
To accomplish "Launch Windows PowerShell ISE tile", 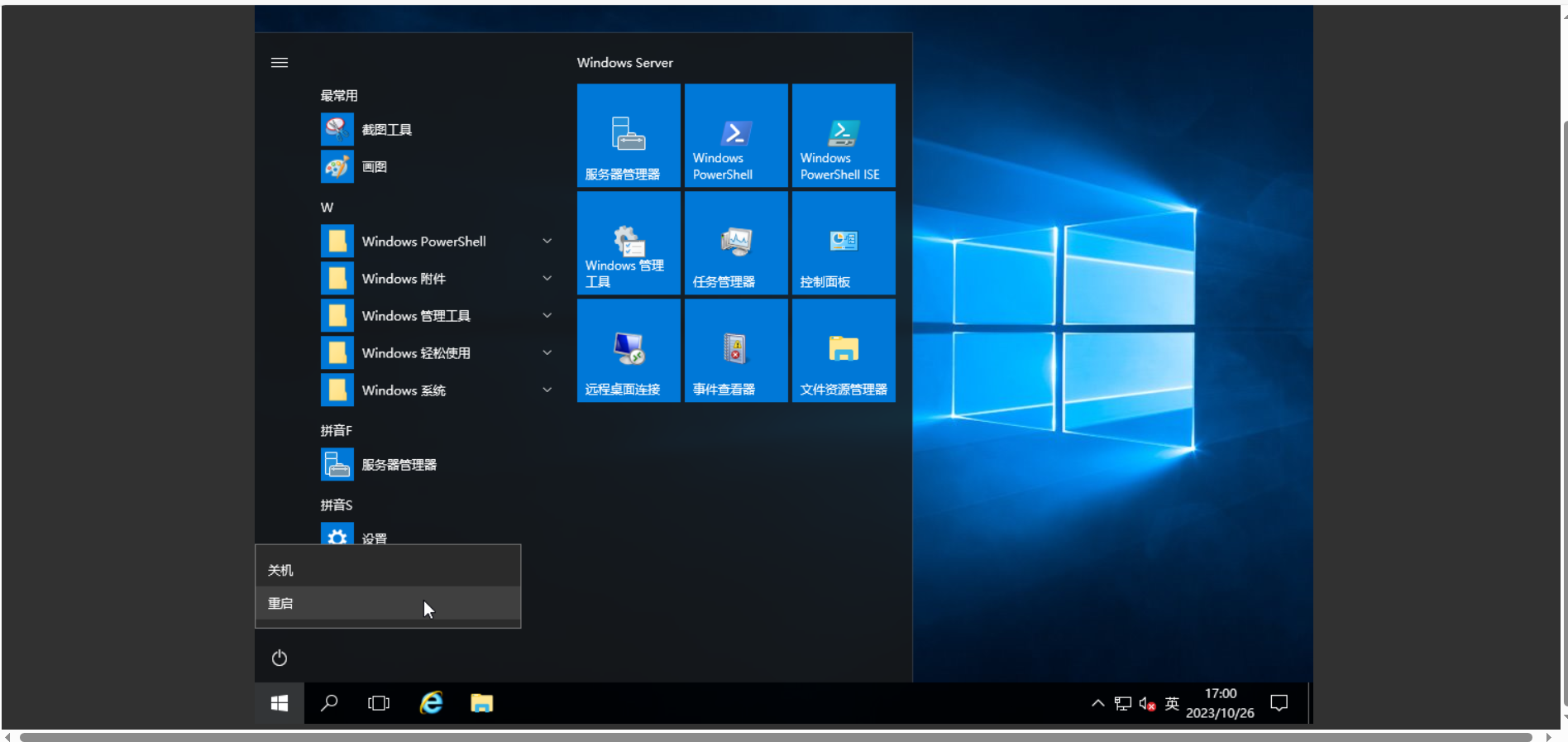I will coord(844,135).
